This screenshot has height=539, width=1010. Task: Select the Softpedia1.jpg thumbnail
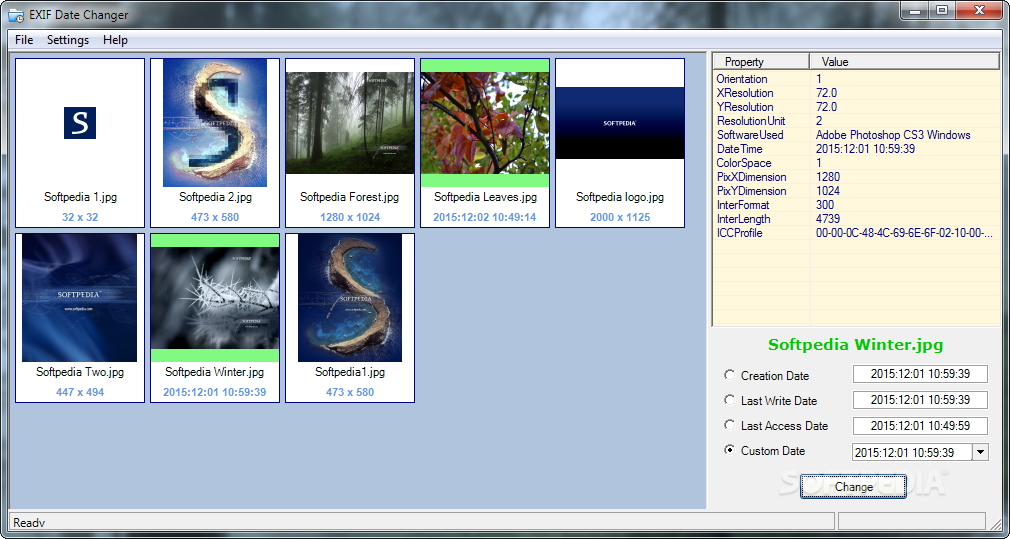(x=350, y=318)
